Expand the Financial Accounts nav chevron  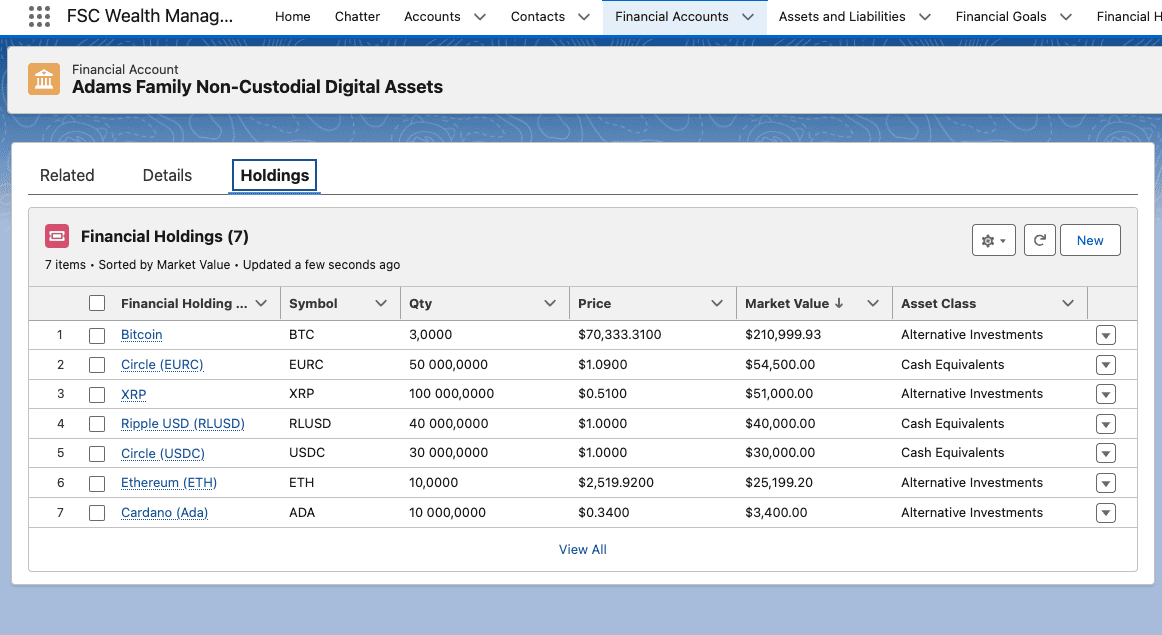(x=748, y=16)
